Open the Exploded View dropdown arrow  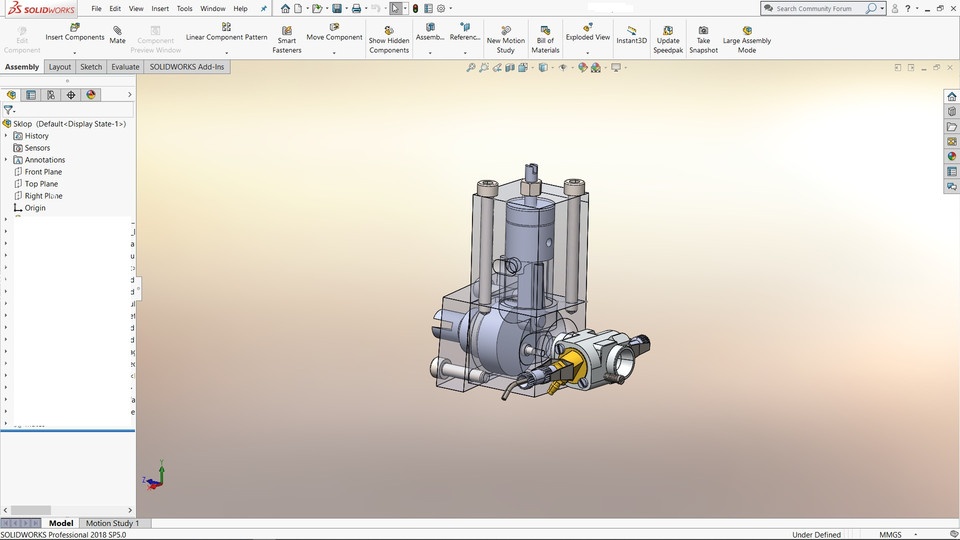(587, 52)
